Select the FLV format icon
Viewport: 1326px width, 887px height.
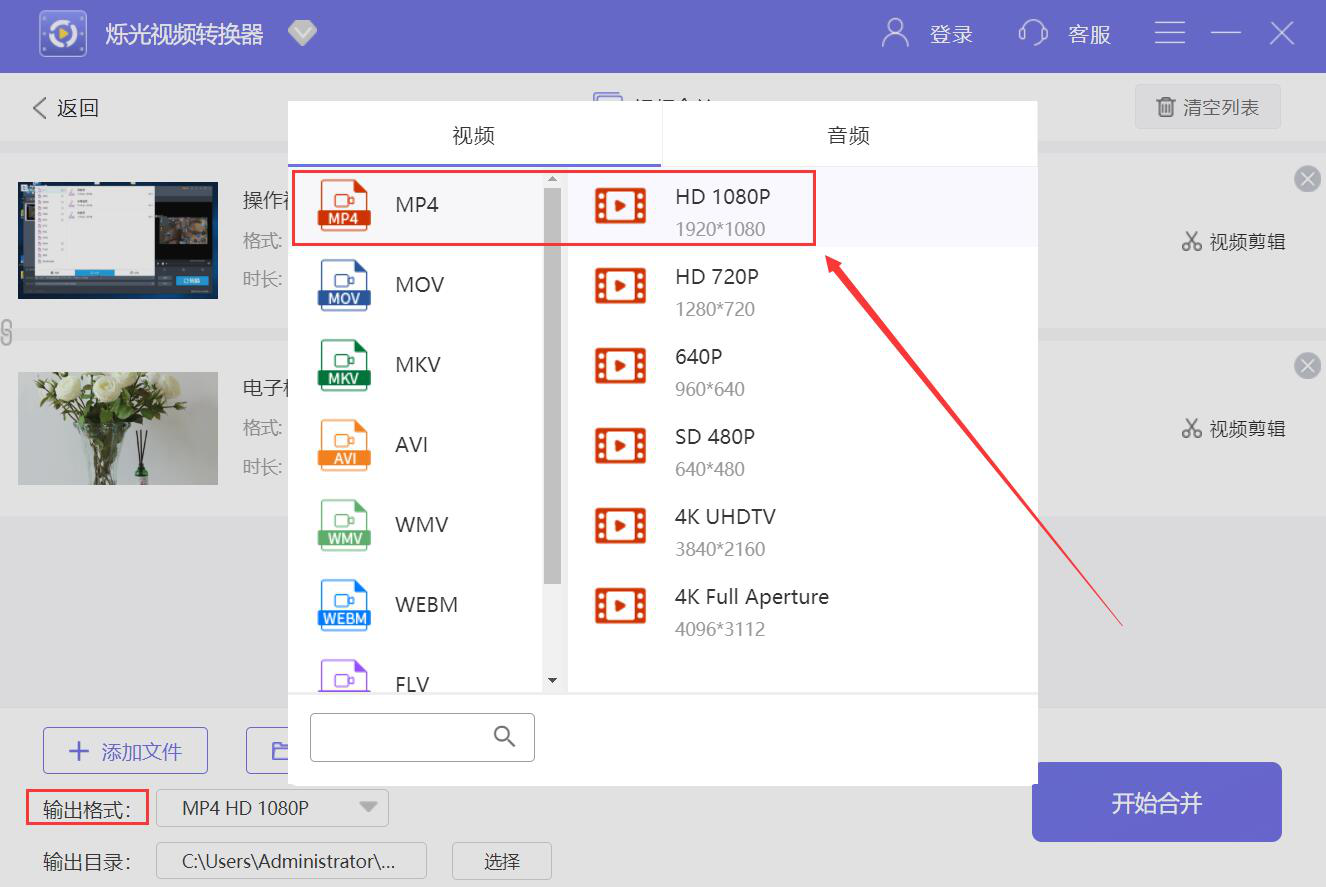[x=344, y=675]
